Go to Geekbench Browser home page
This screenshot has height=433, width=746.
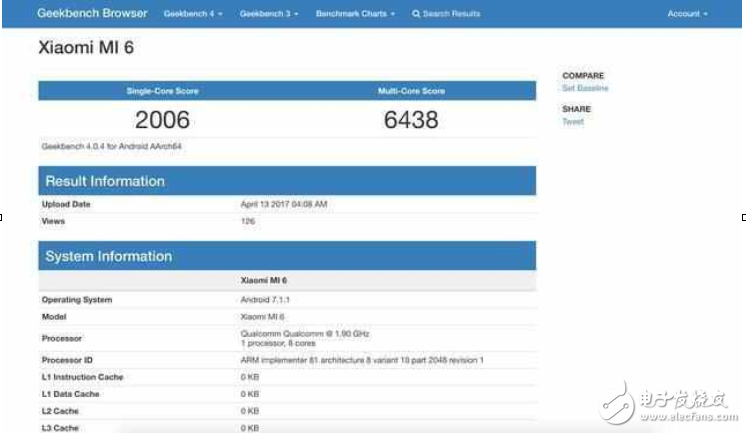point(92,14)
